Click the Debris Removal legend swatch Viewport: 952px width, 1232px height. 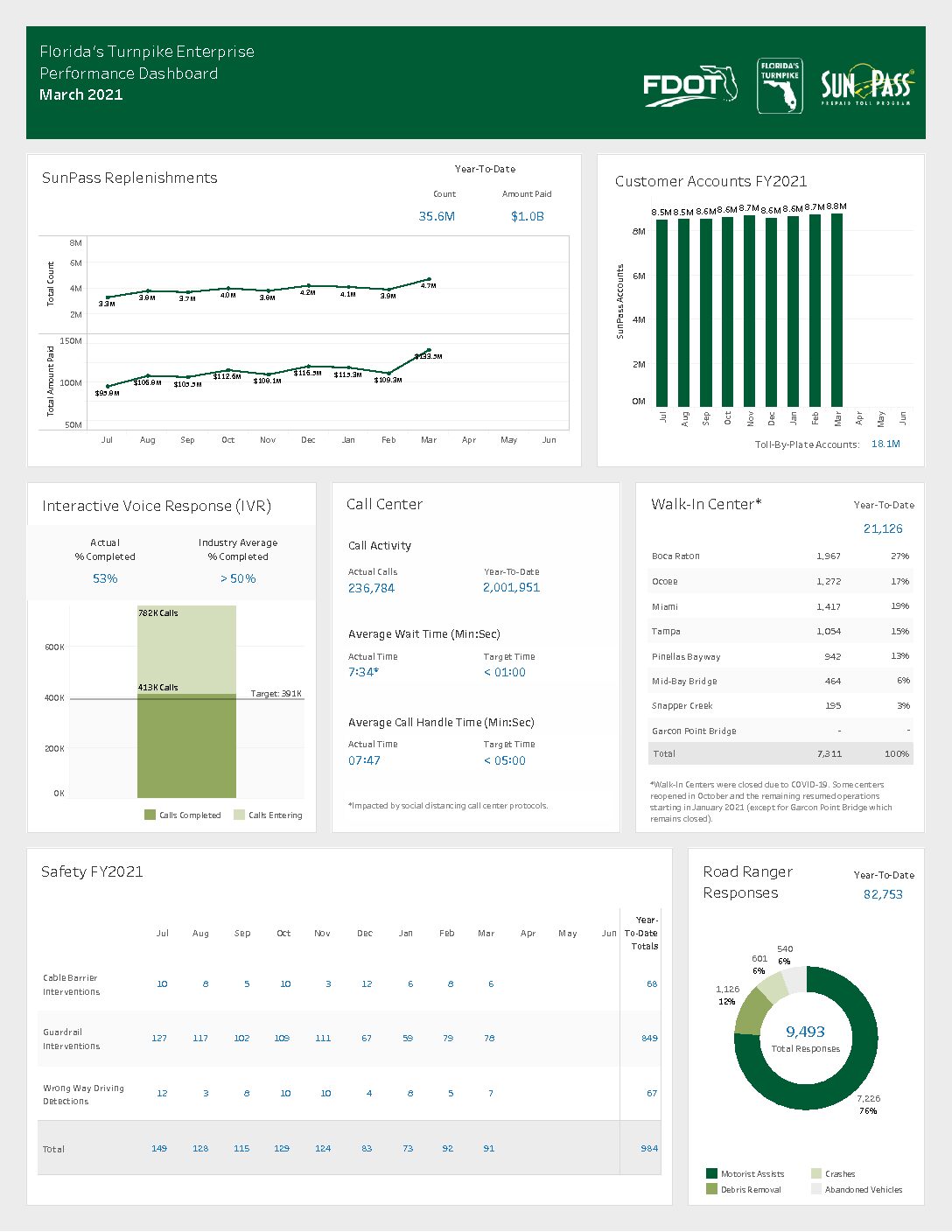(x=711, y=1189)
